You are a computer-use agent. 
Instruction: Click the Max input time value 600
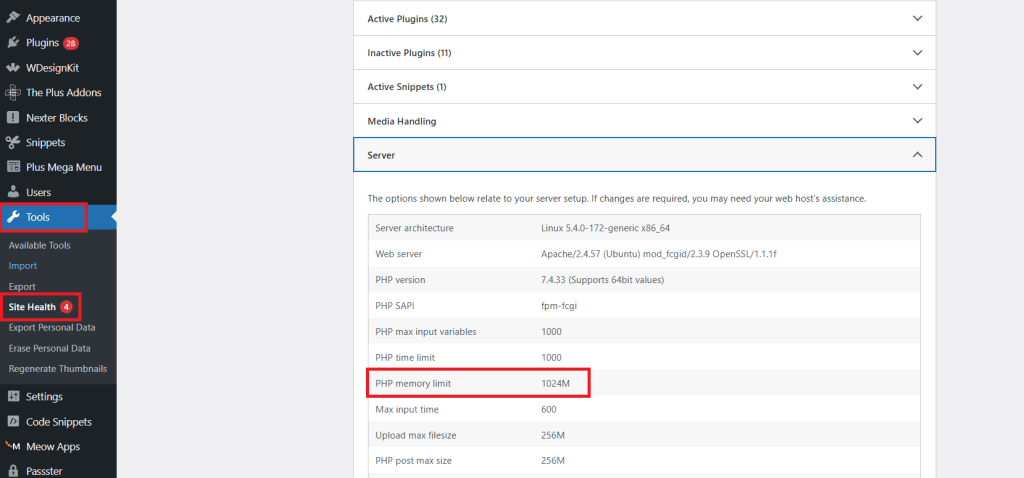pos(549,409)
